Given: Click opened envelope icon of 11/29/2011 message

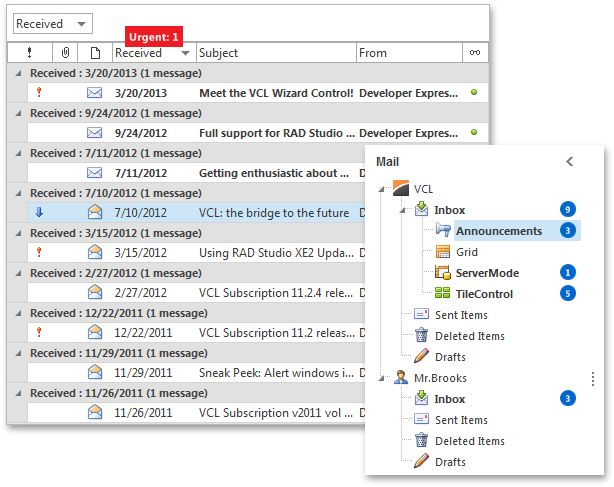Looking at the screenshot, I should tap(95, 372).
